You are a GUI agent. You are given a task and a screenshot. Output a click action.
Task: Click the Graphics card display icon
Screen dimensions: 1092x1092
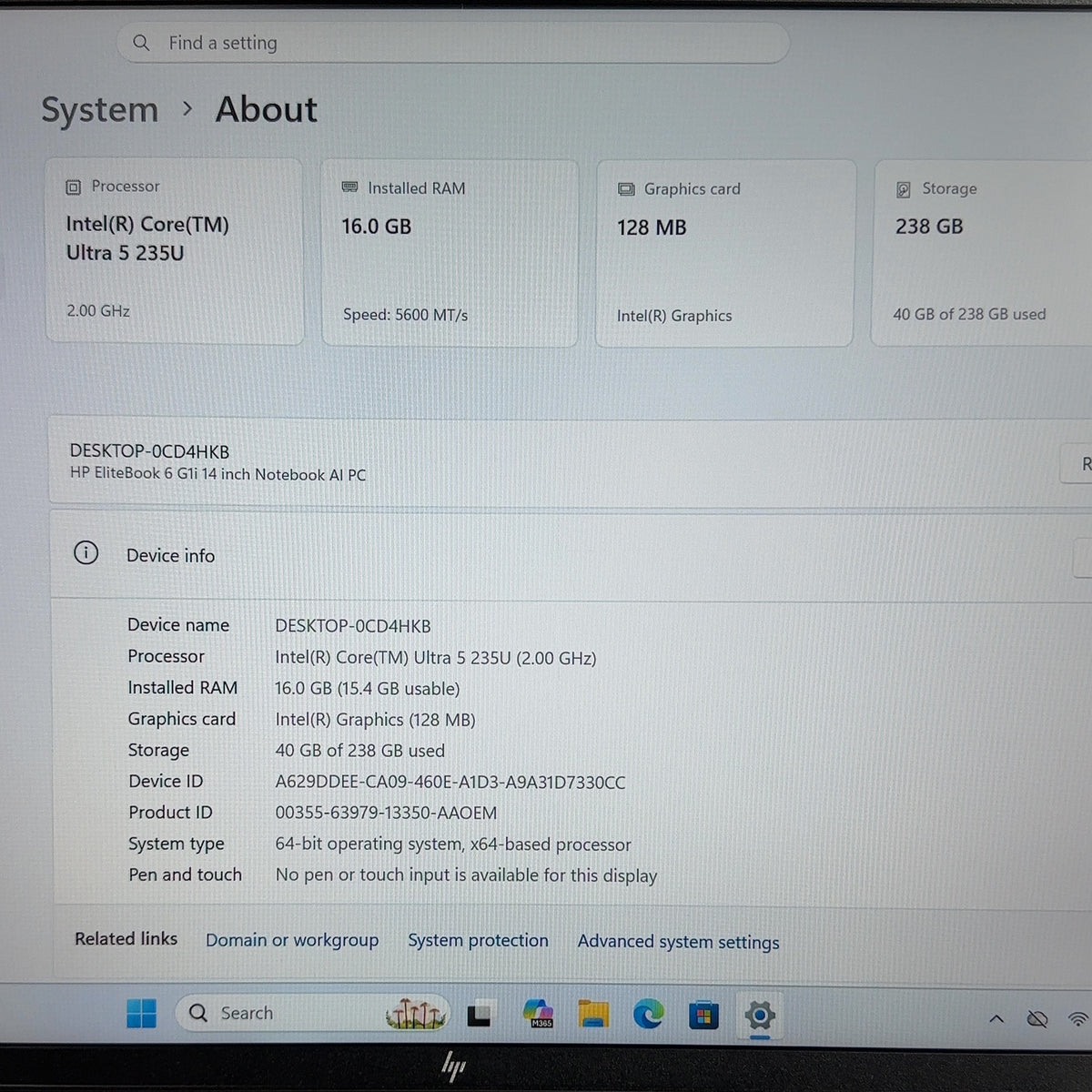pyautogui.click(x=626, y=189)
